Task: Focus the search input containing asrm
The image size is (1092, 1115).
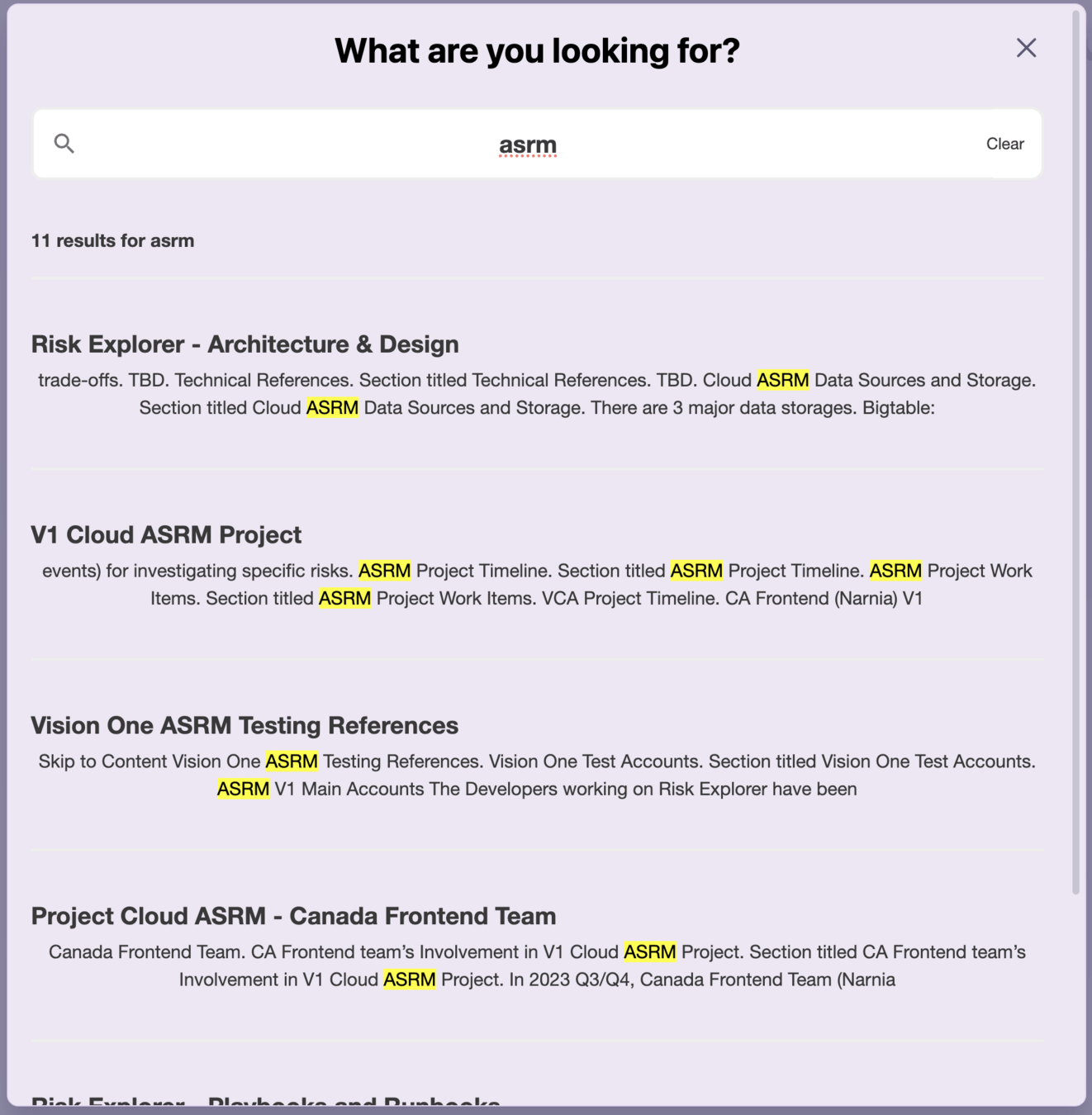Action: 537,144
